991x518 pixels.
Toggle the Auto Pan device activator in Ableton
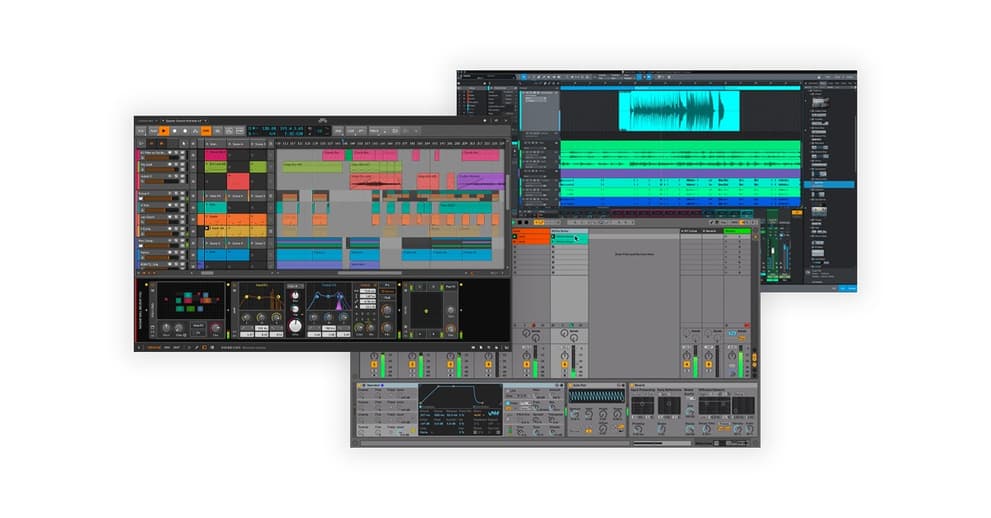571,385
